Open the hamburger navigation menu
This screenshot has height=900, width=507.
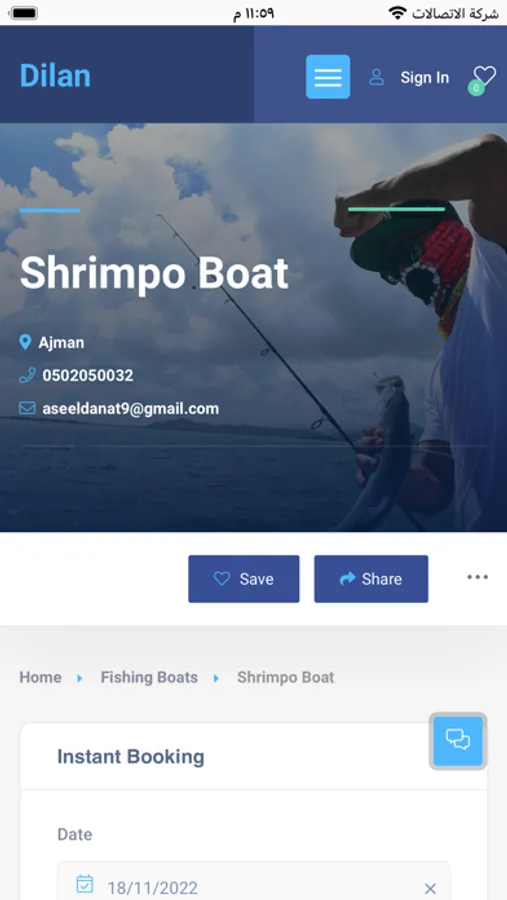click(328, 77)
